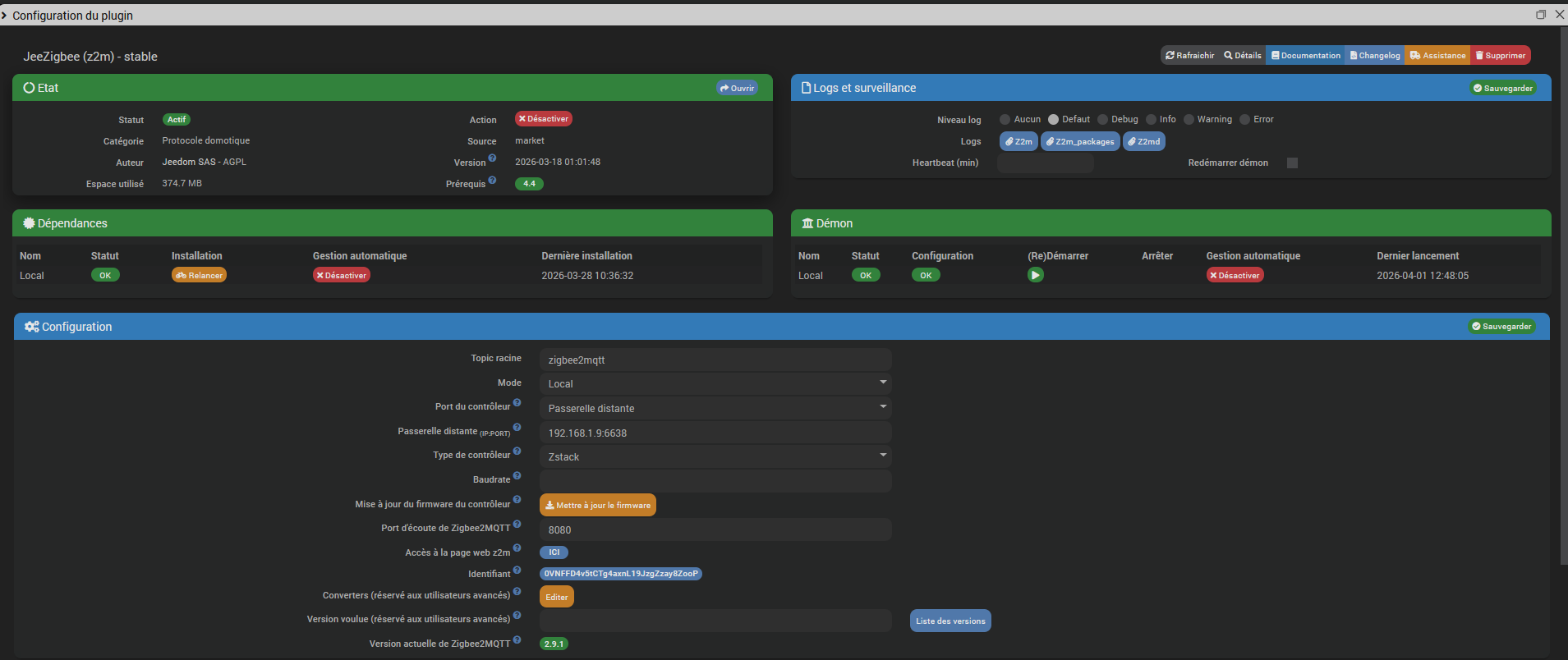1568x660 pixels.
Task: Click Relancer to reinstall dependencies
Action: tap(199, 275)
